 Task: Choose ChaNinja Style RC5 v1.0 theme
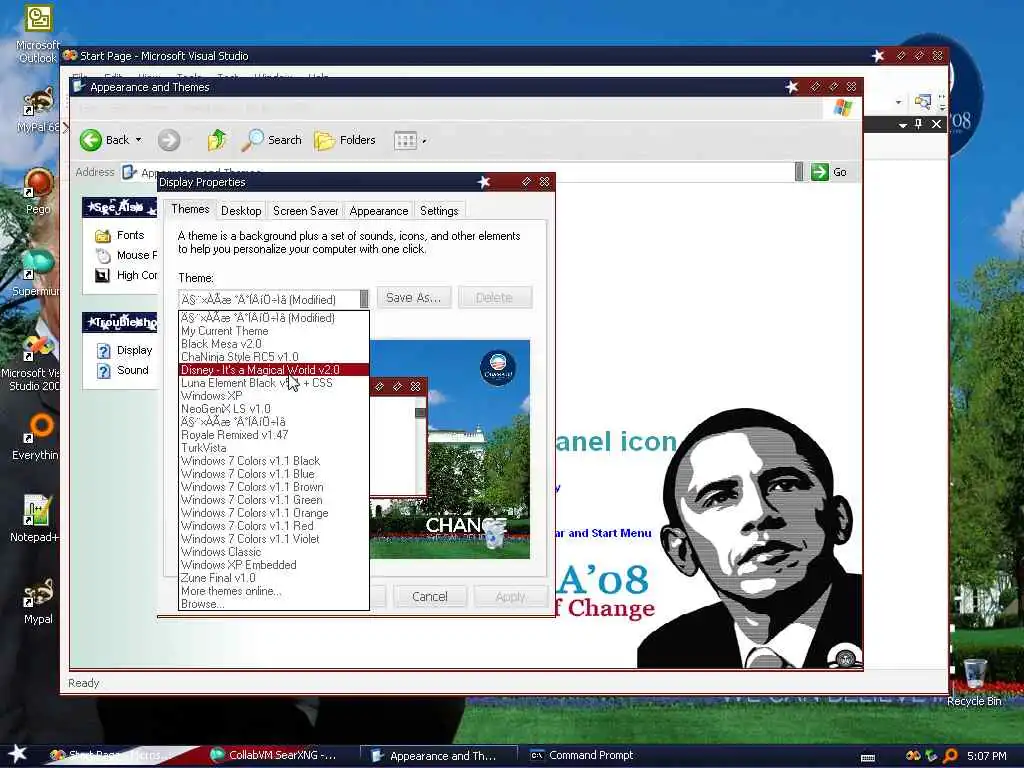[274, 357]
